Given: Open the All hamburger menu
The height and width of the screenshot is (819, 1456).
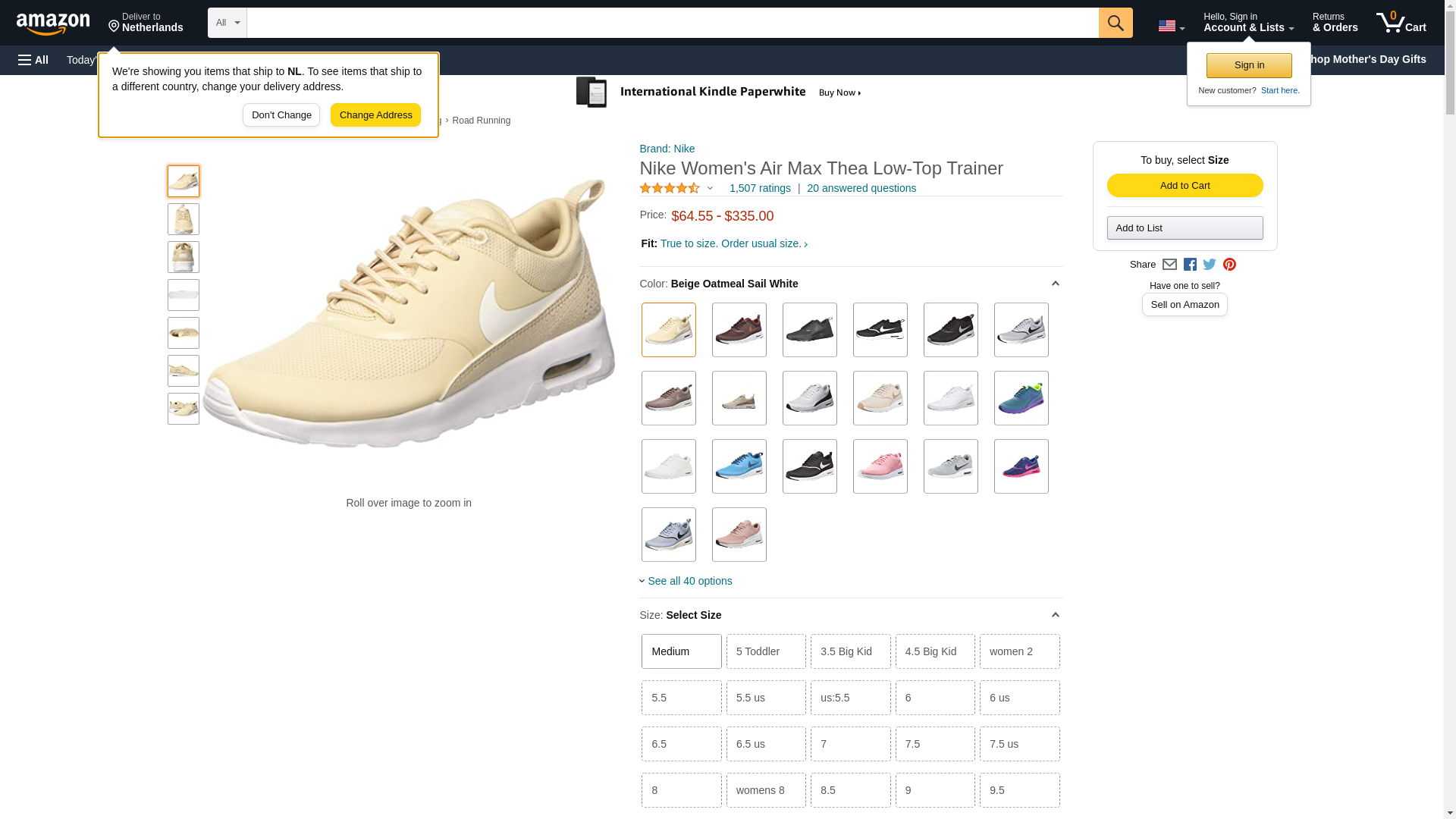Looking at the screenshot, I should 33,60.
